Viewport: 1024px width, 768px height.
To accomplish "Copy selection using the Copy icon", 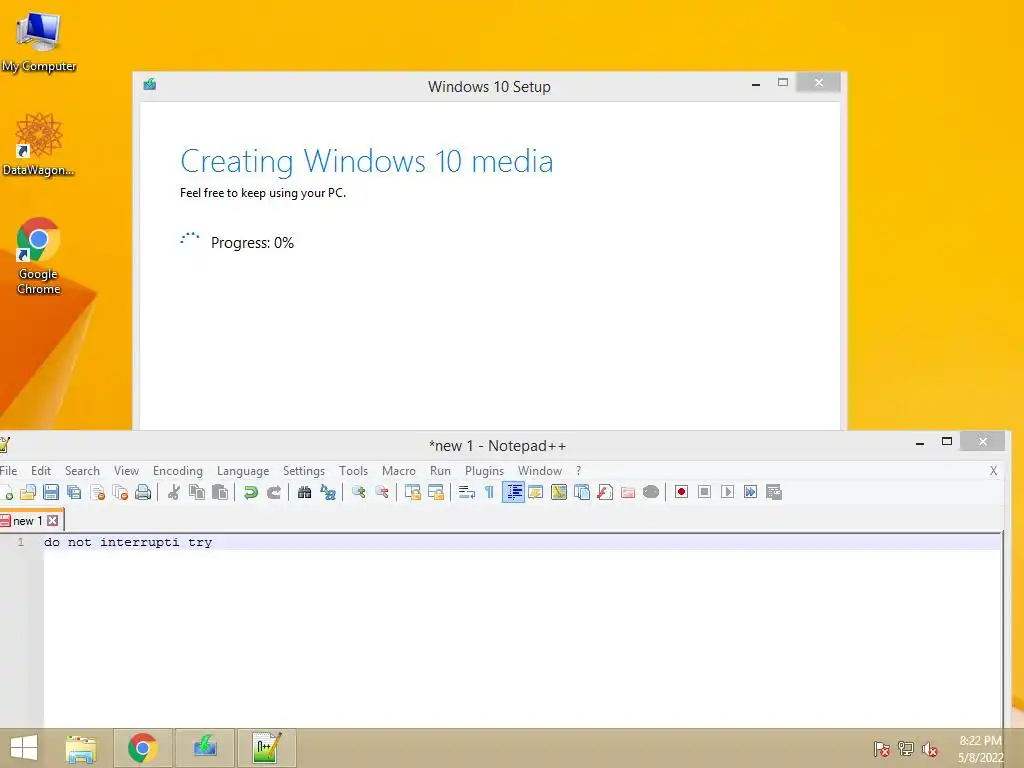I will click(197, 492).
